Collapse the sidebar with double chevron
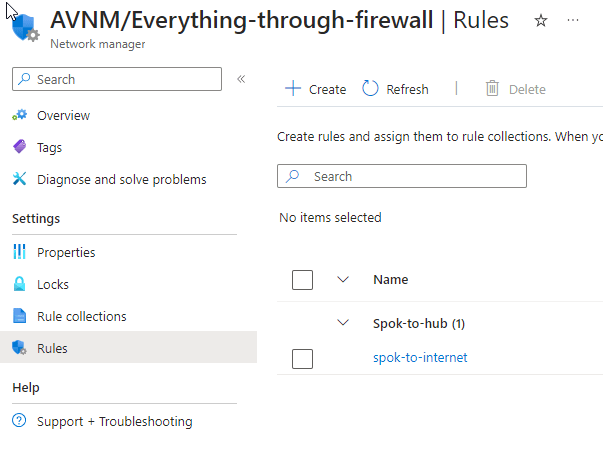The width and height of the screenshot is (603, 451). pos(241,79)
